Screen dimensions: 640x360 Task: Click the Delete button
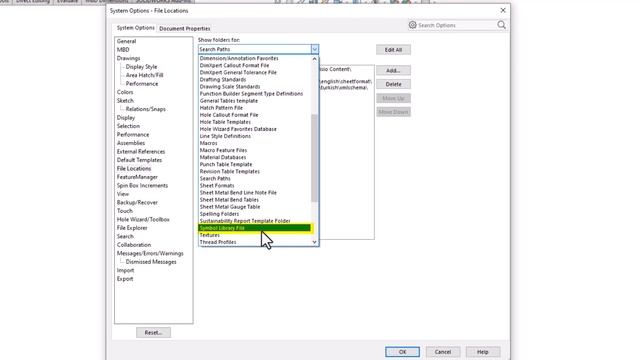393,84
